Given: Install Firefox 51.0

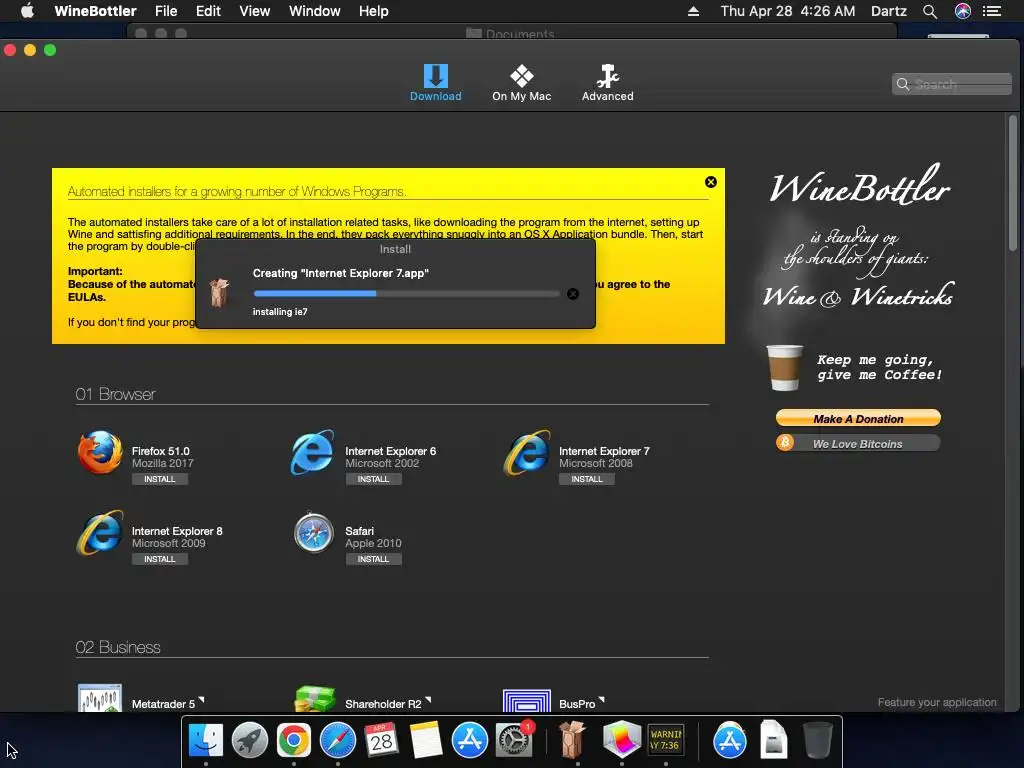Looking at the screenshot, I should 159,479.
